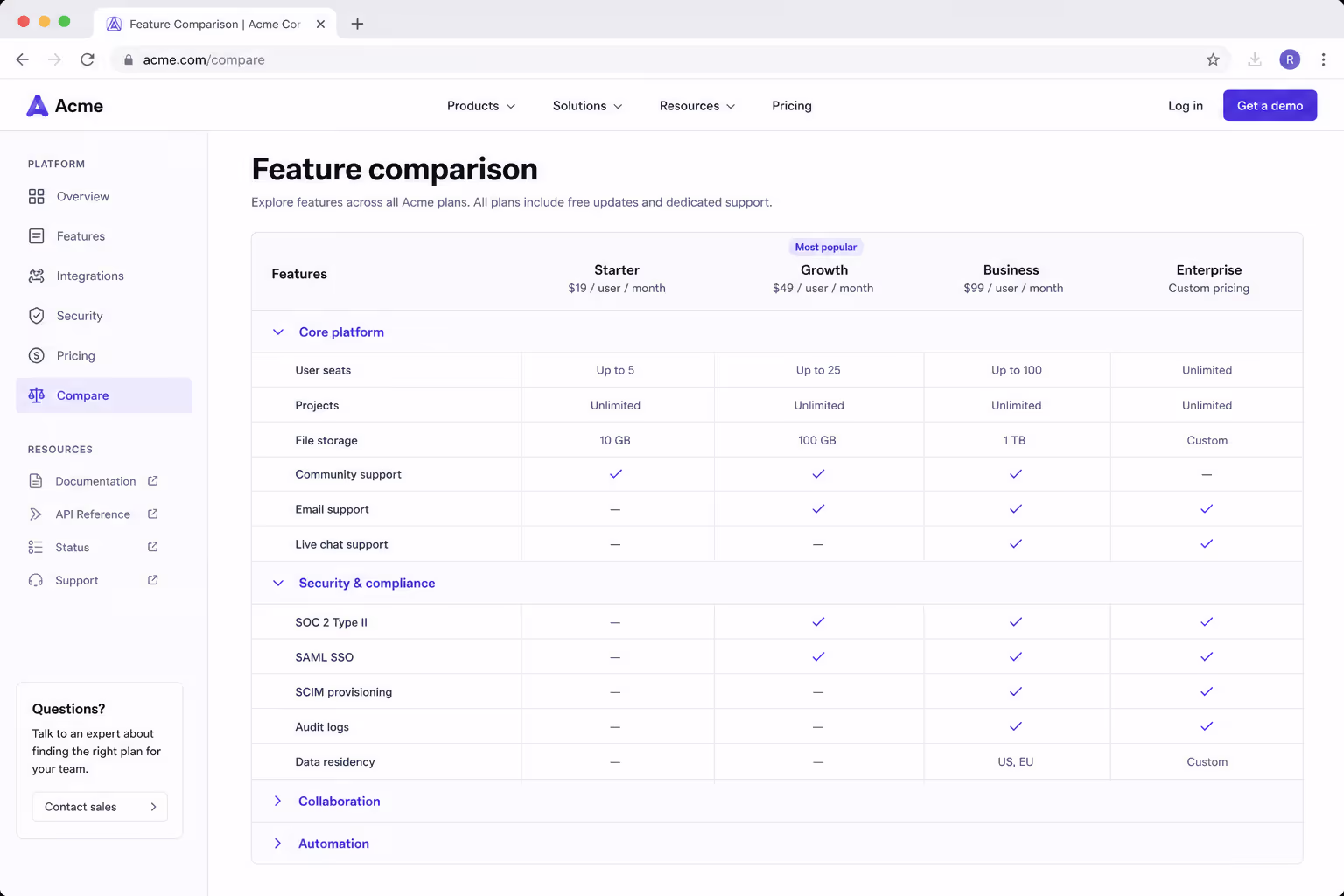Click the Support headset icon
The width and height of the screenshot is (1344, 896).
click(36, 580)
